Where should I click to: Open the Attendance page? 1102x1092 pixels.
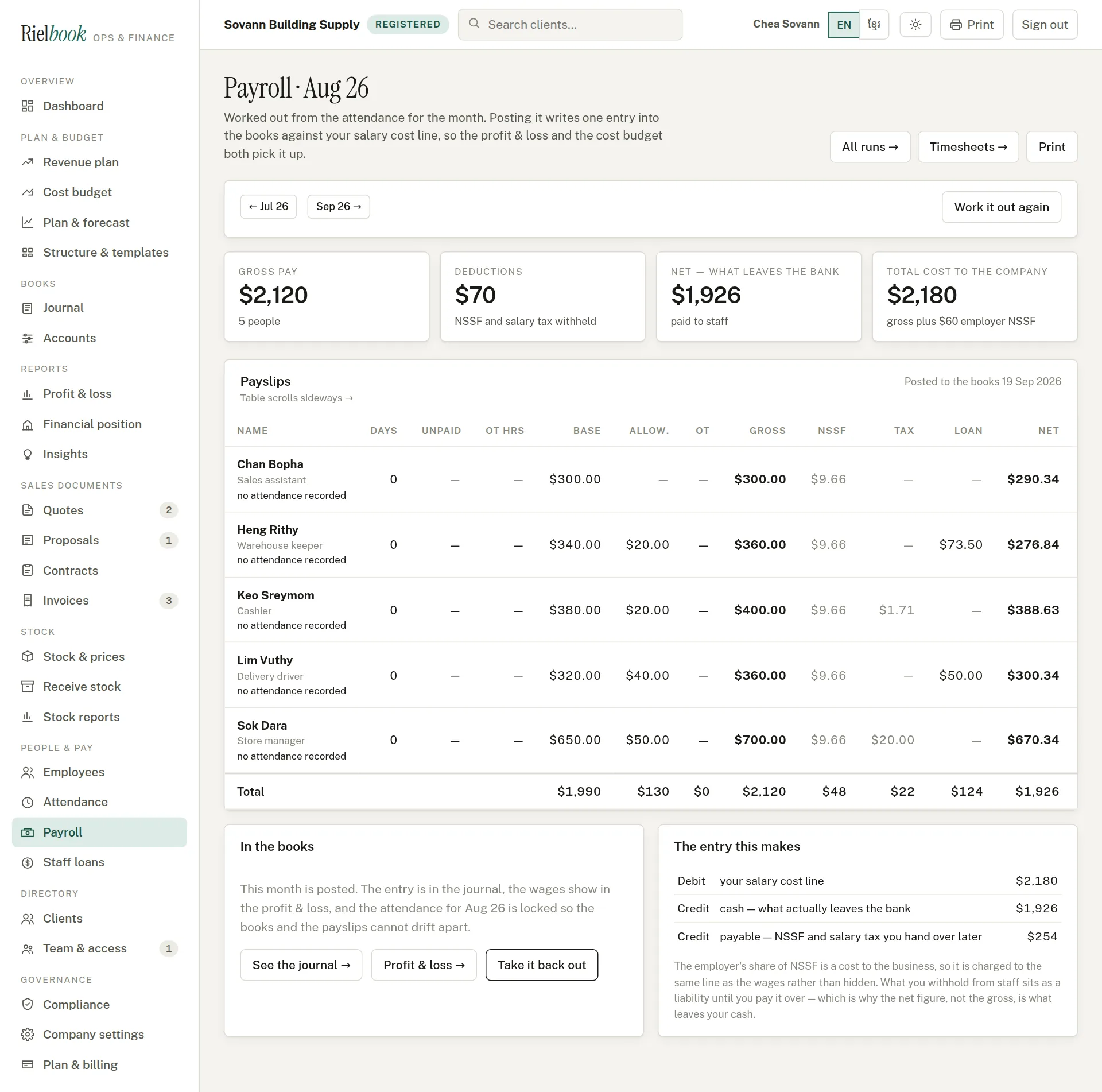[x=99, y=803]
